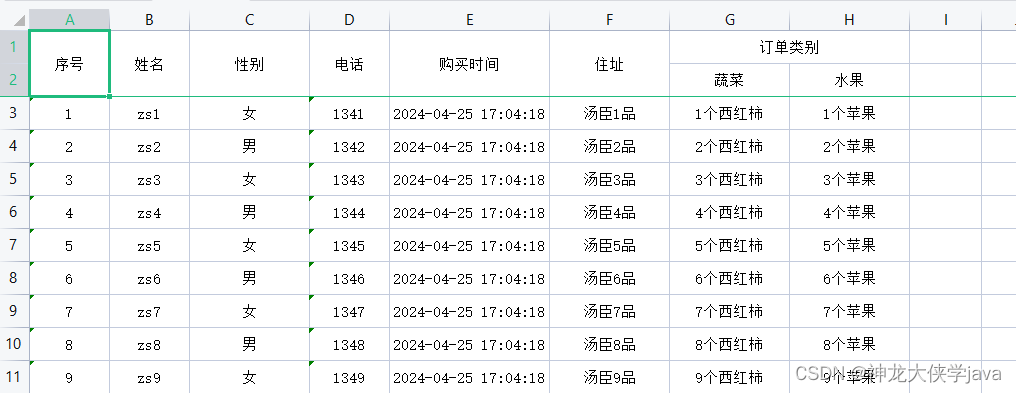Click the merged 订单类别 header cell
1016x393 pixels.
(789, 47)
